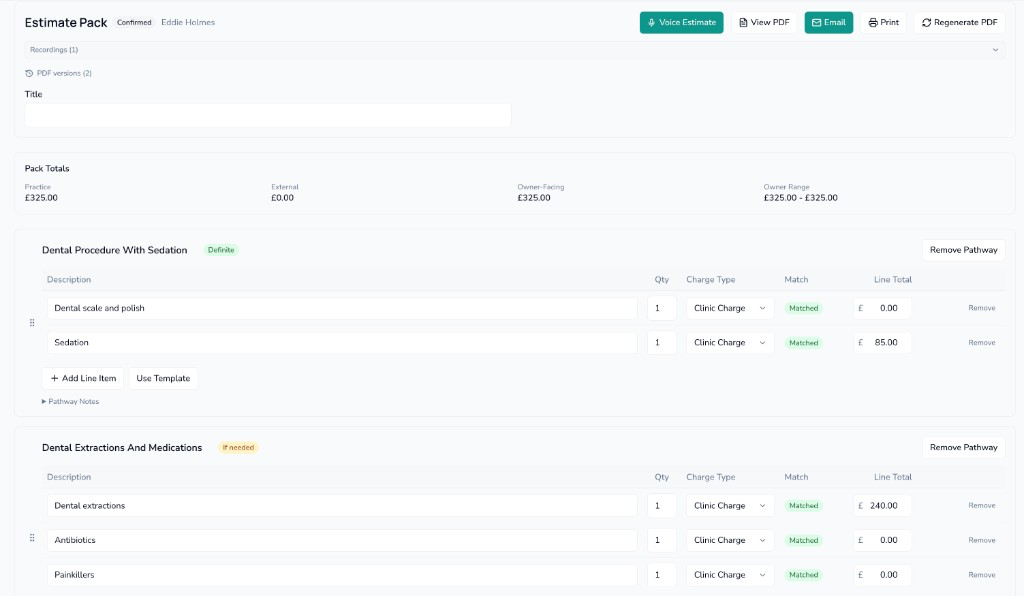The height and width of the screenshot is (596, 1024).
Task: Open Charge Type dropdown for Dental extractions
Action: 729,506
